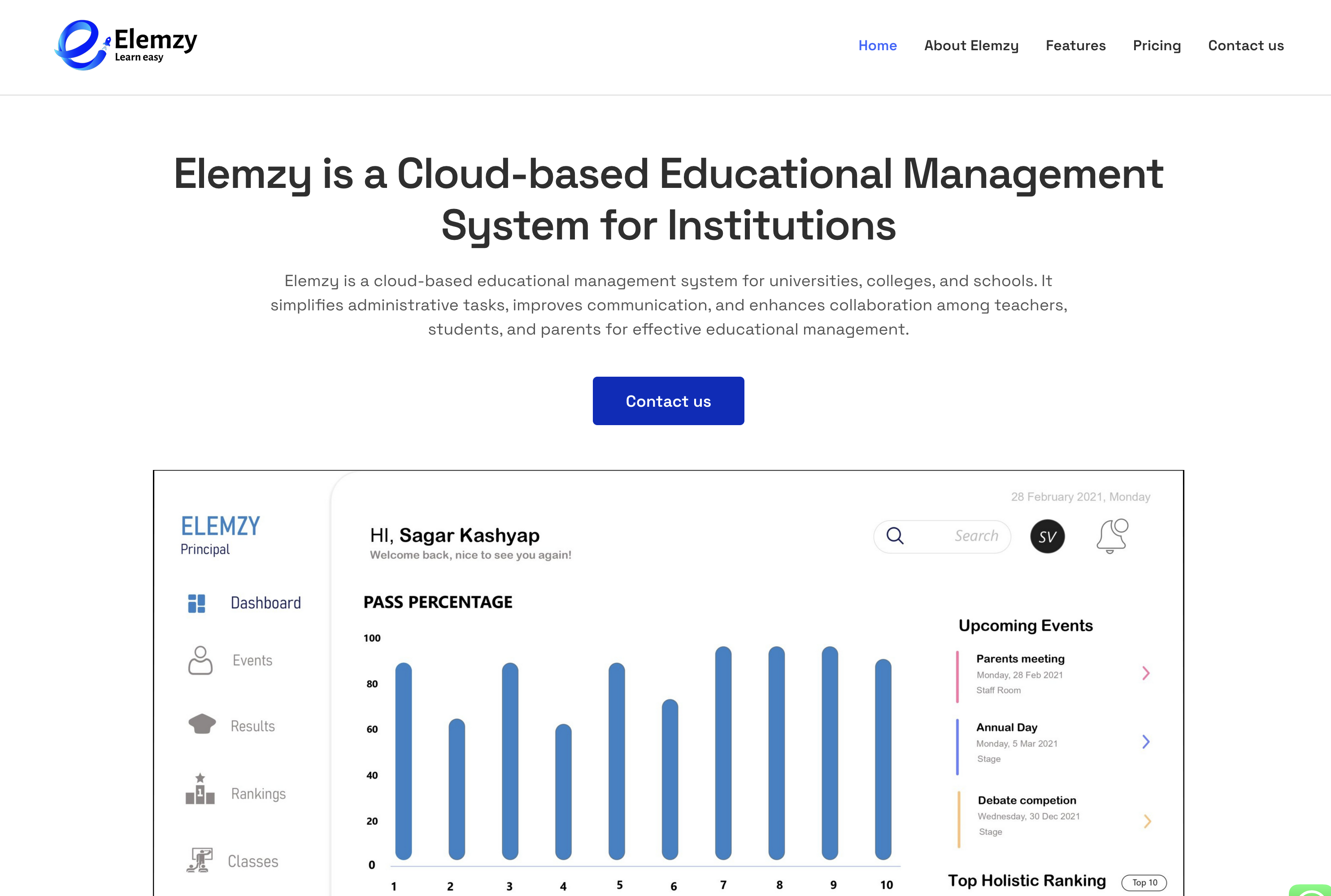Screen dimensions: 1331x896
Task: Click the blue Contact us button
Action: pyautogui.click(x=668, y=400)
